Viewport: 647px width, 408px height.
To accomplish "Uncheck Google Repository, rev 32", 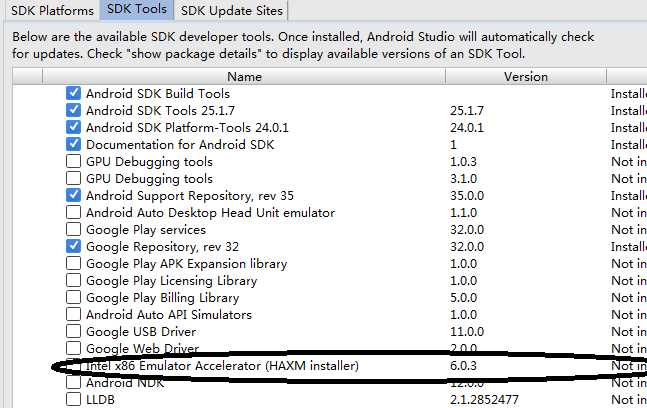I will (x=73, y=247).
